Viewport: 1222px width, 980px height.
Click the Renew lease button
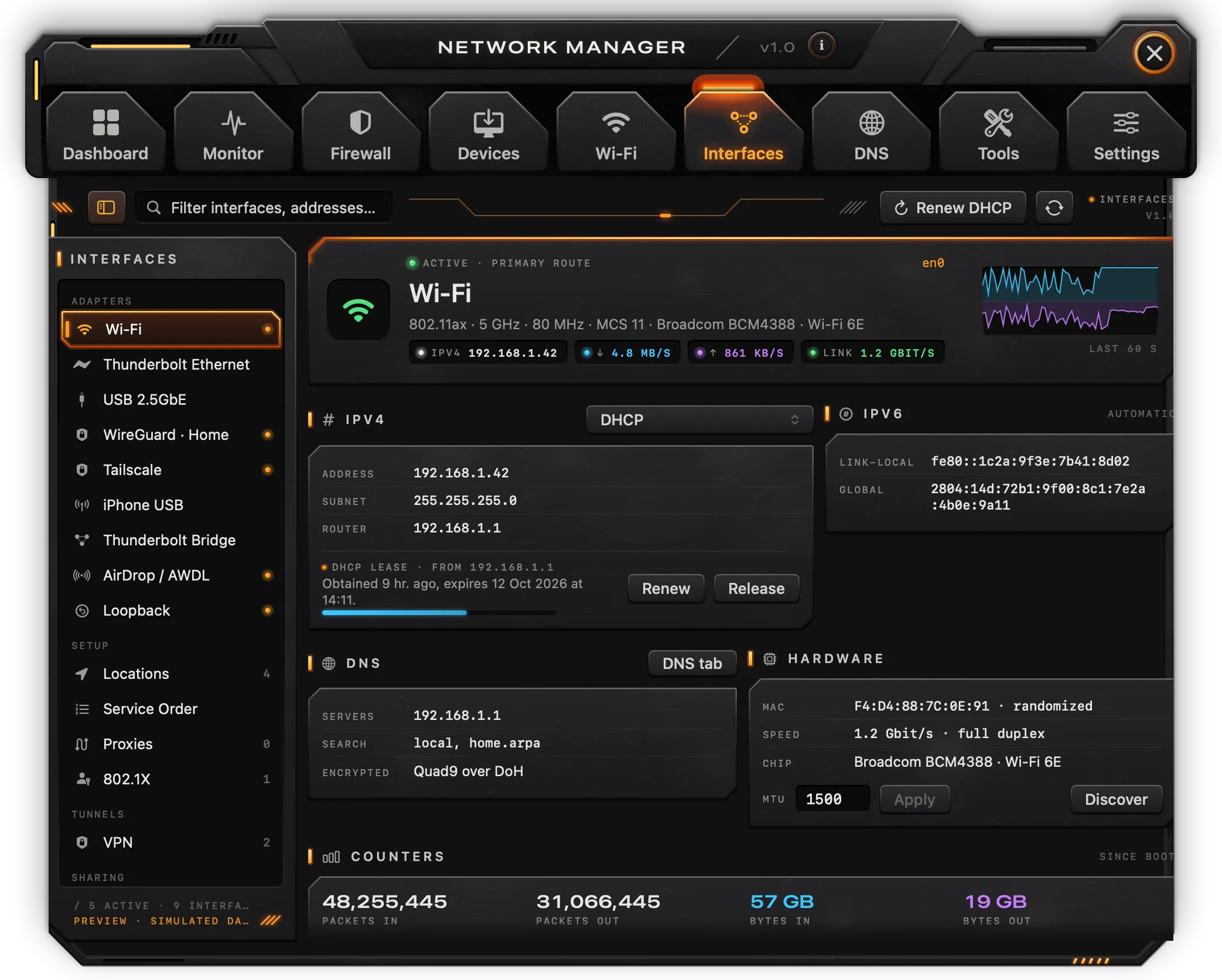666,588
